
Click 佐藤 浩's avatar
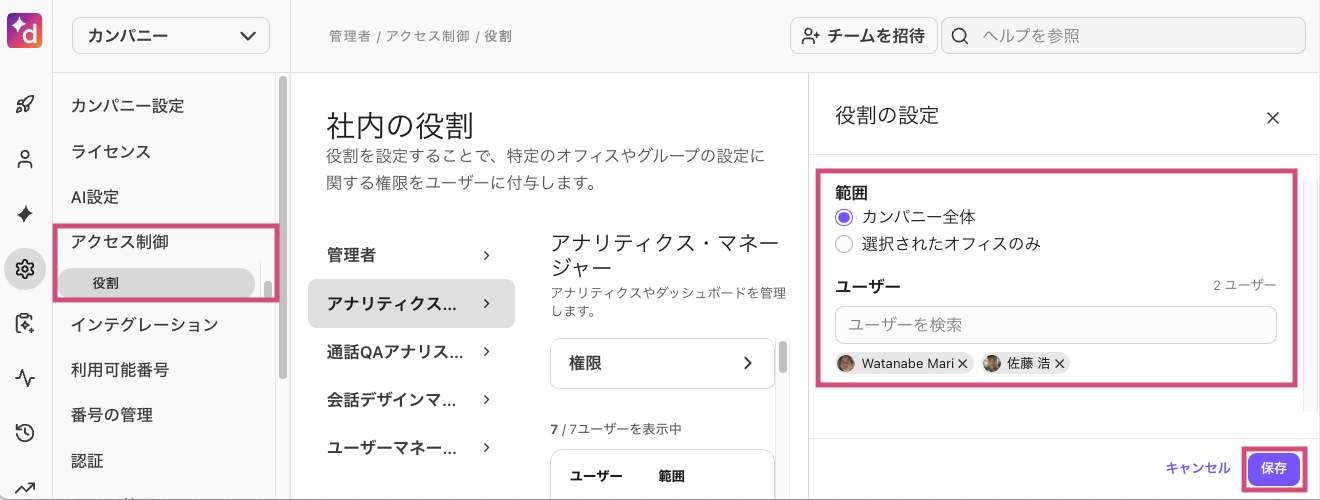pos(992,364)
